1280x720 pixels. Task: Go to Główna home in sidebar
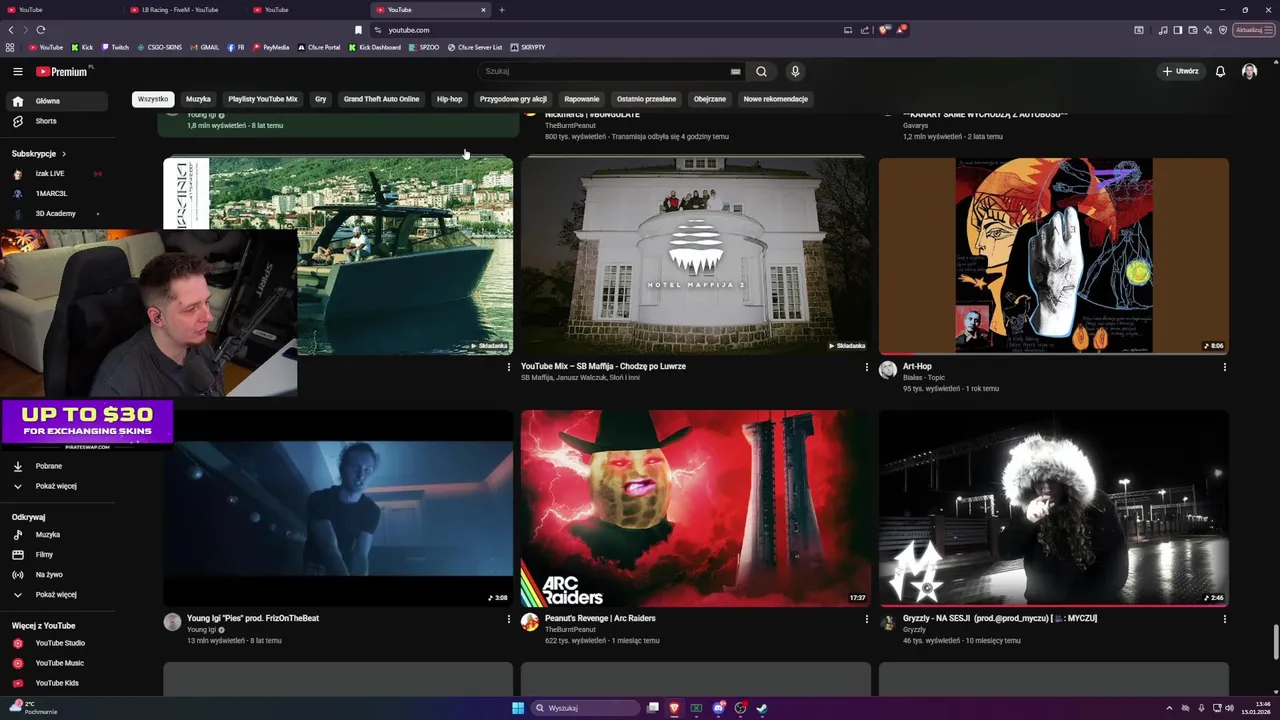pyautogui.click(x=58, y=101)
